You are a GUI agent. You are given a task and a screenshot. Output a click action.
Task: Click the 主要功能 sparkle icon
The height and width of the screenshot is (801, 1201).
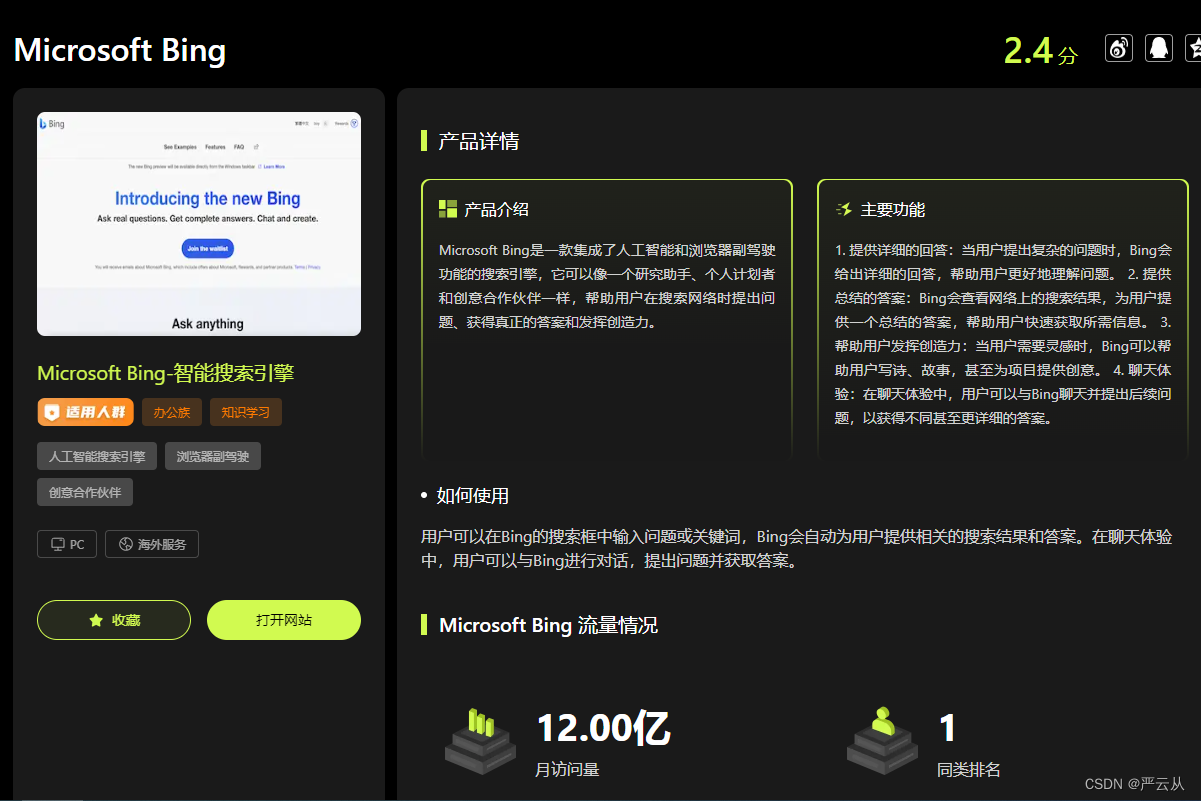[x=844, y=209]
